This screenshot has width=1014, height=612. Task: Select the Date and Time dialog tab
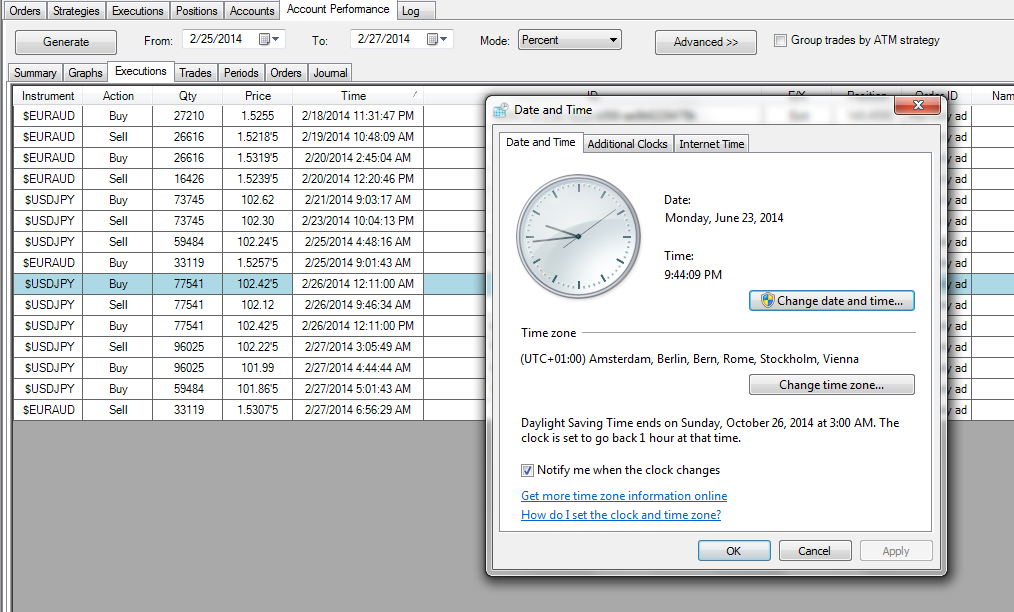pyautogui.click(x=541, y=142)
